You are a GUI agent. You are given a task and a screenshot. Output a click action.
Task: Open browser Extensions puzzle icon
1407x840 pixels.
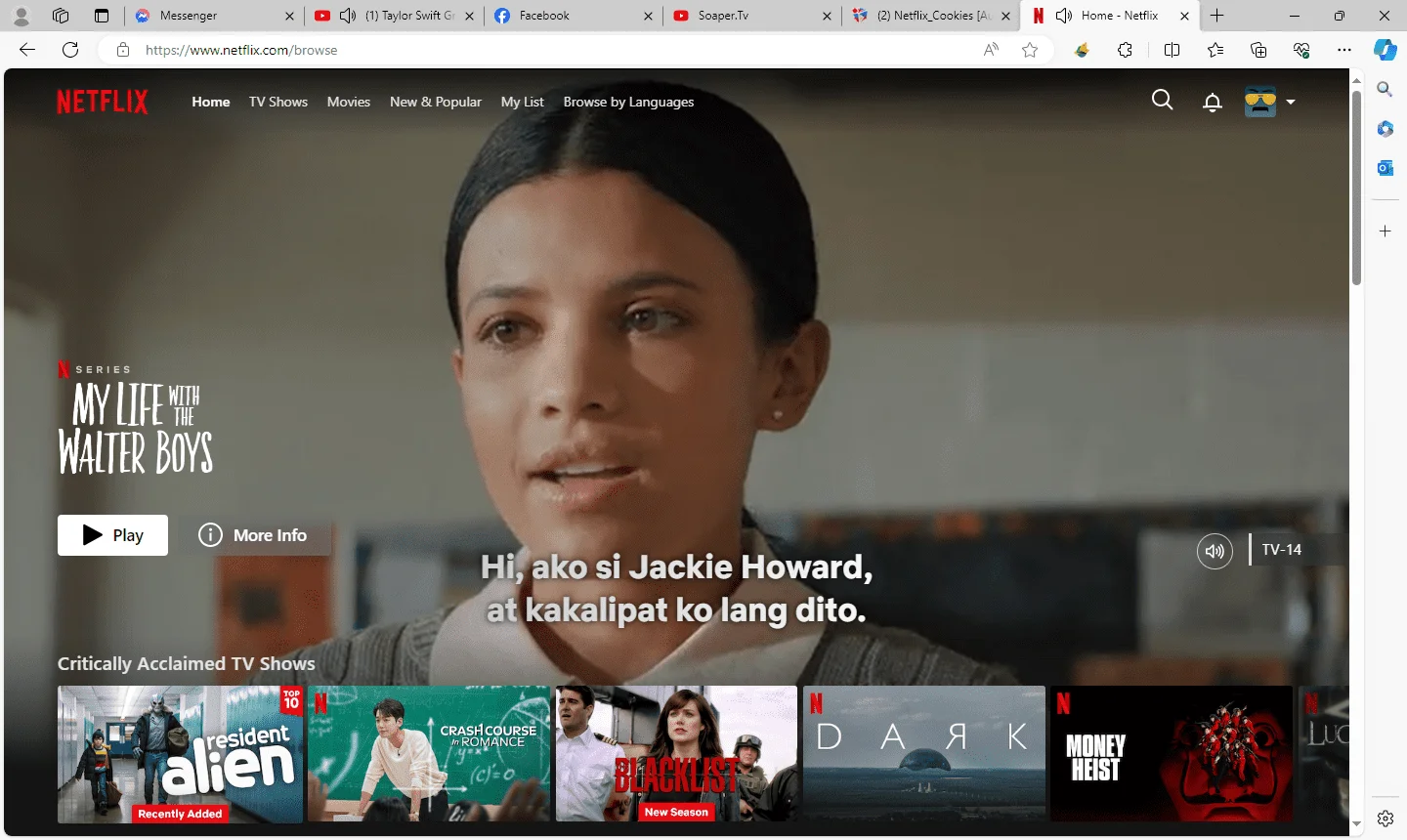(1125, 50)
